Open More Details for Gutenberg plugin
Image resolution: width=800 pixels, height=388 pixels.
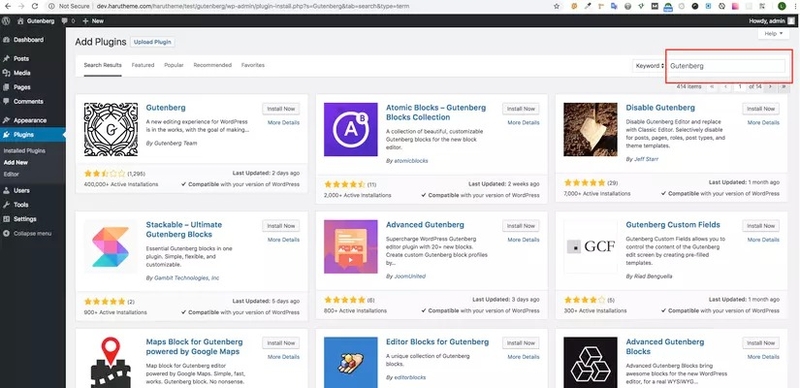(284, 123)
